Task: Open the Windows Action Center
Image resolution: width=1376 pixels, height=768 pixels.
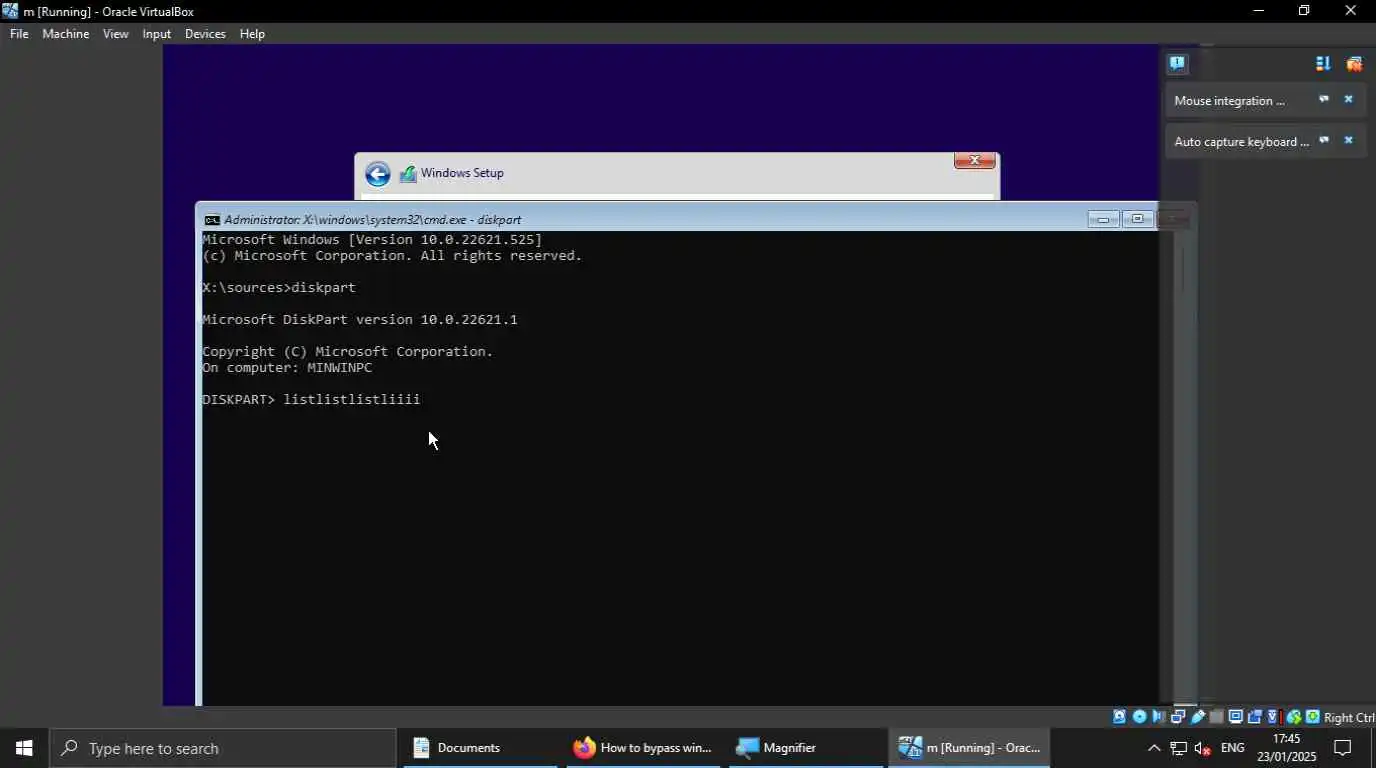Action: tap(1343, 748)
